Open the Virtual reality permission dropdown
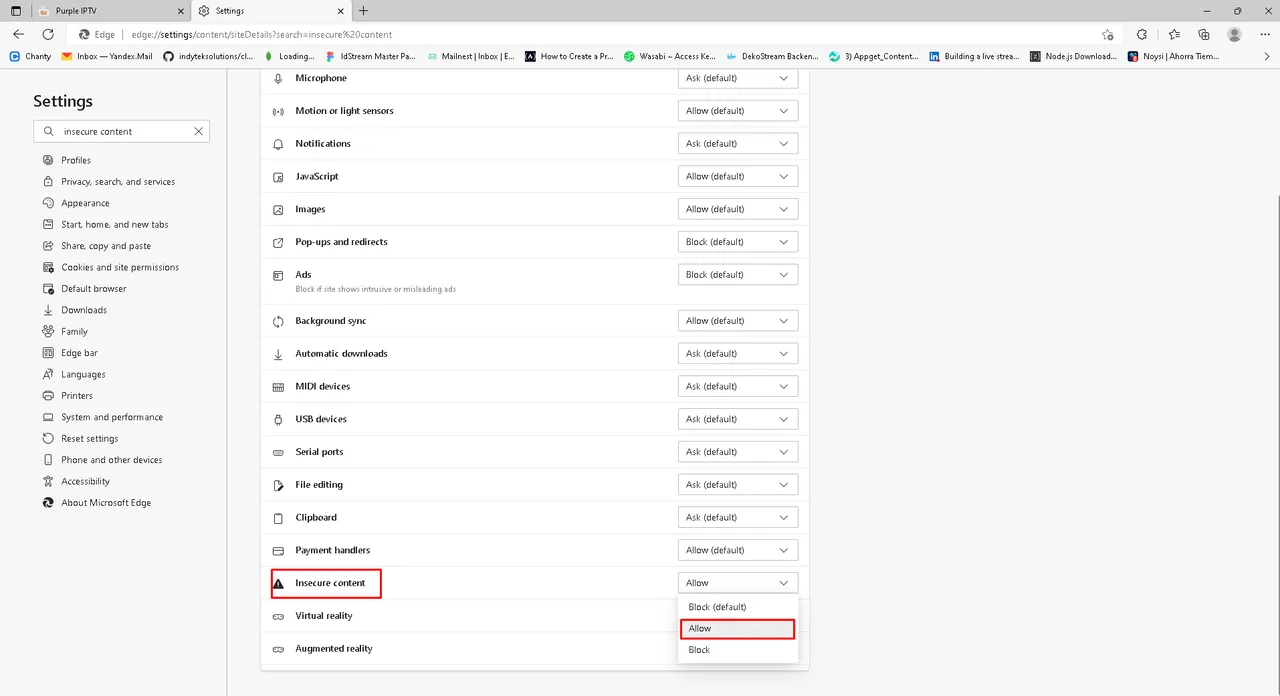 737,615
